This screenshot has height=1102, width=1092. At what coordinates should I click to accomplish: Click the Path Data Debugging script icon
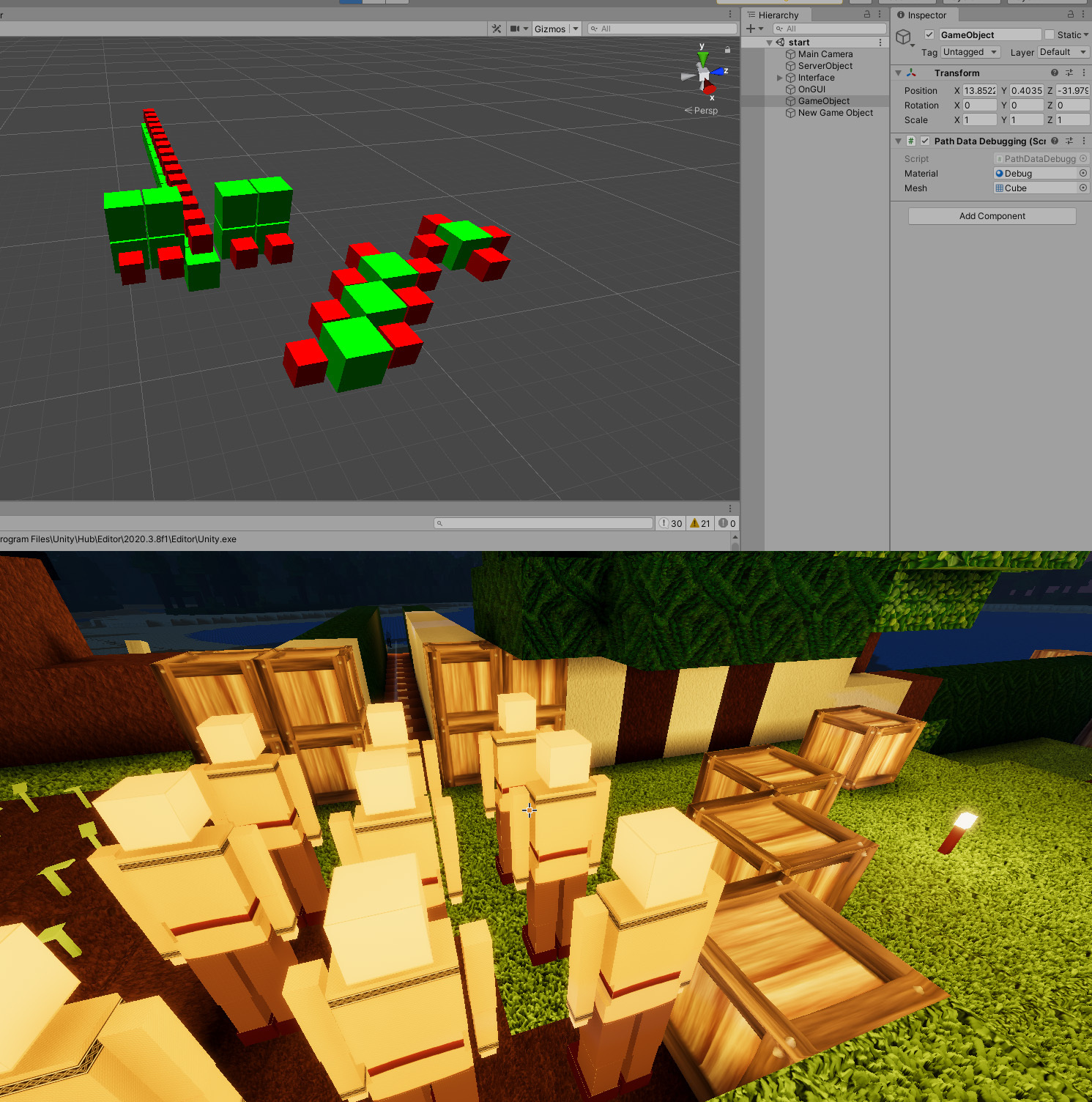[911, 141]
